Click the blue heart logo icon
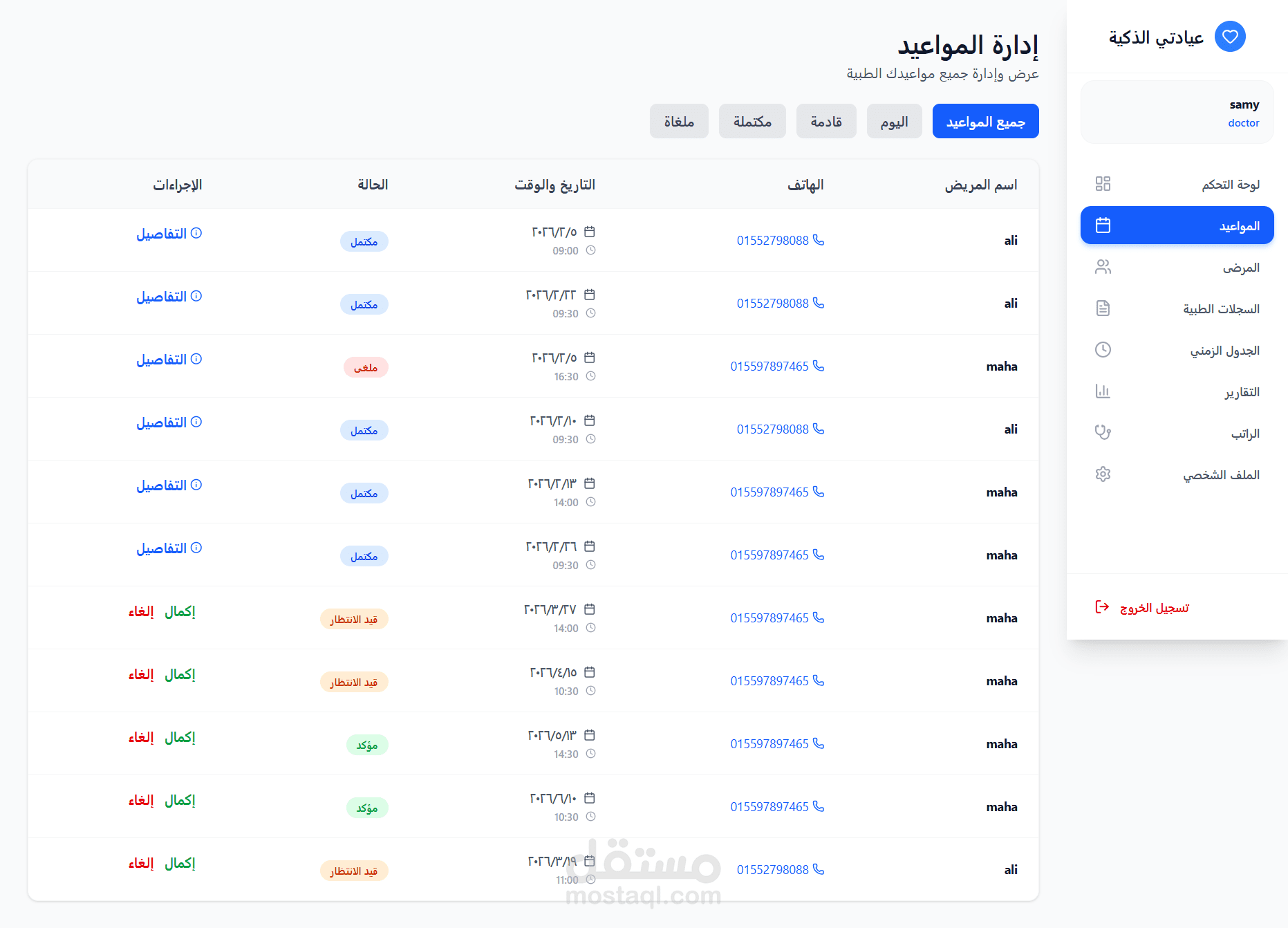The width and height of the screenshot is (1288, 928). 1230,37
